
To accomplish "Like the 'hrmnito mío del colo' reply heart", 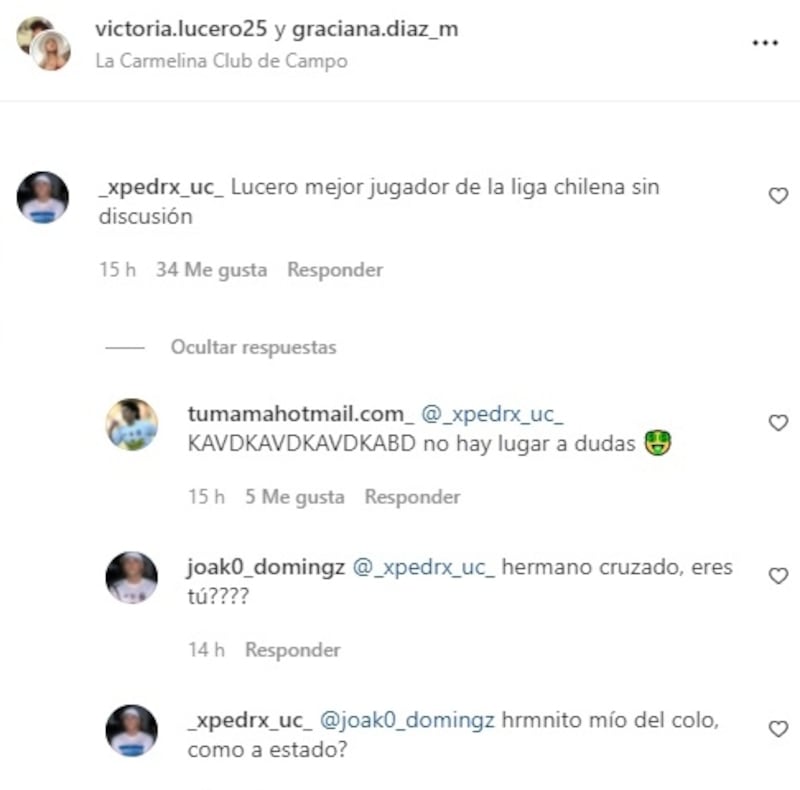I will 778,729.
